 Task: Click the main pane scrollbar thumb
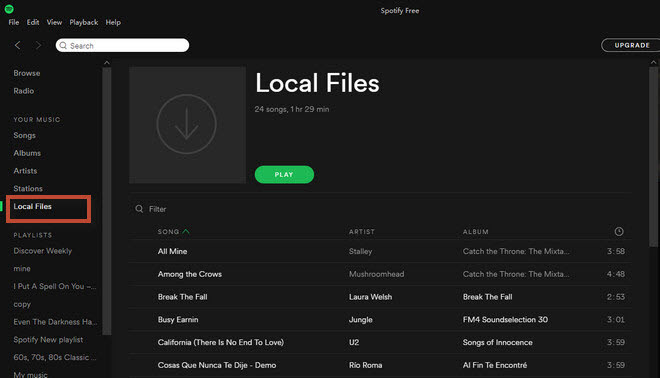point(653,157)
